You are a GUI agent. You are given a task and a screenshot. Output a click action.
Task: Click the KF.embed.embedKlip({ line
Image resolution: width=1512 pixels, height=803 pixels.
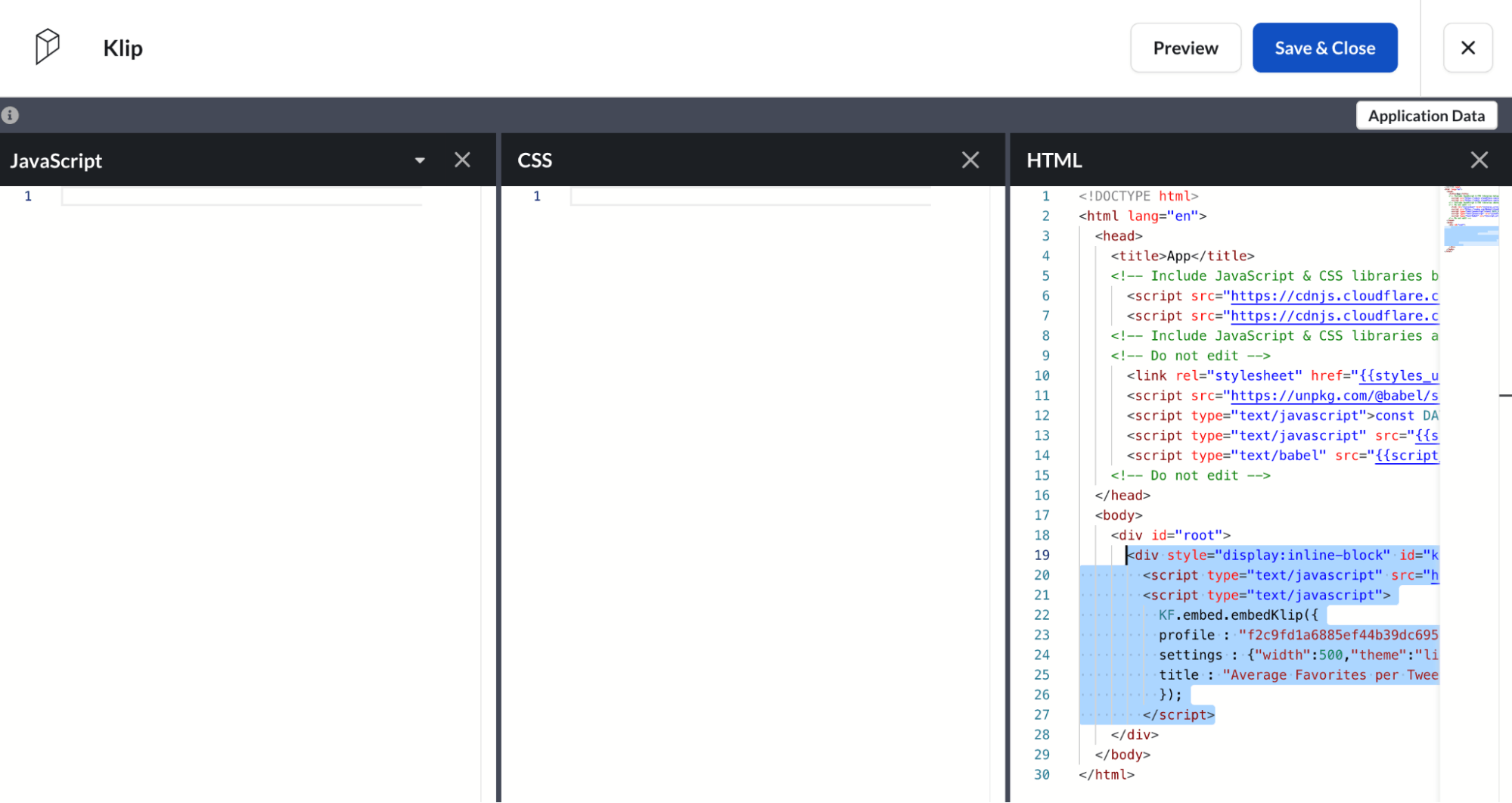point(1238,615)
